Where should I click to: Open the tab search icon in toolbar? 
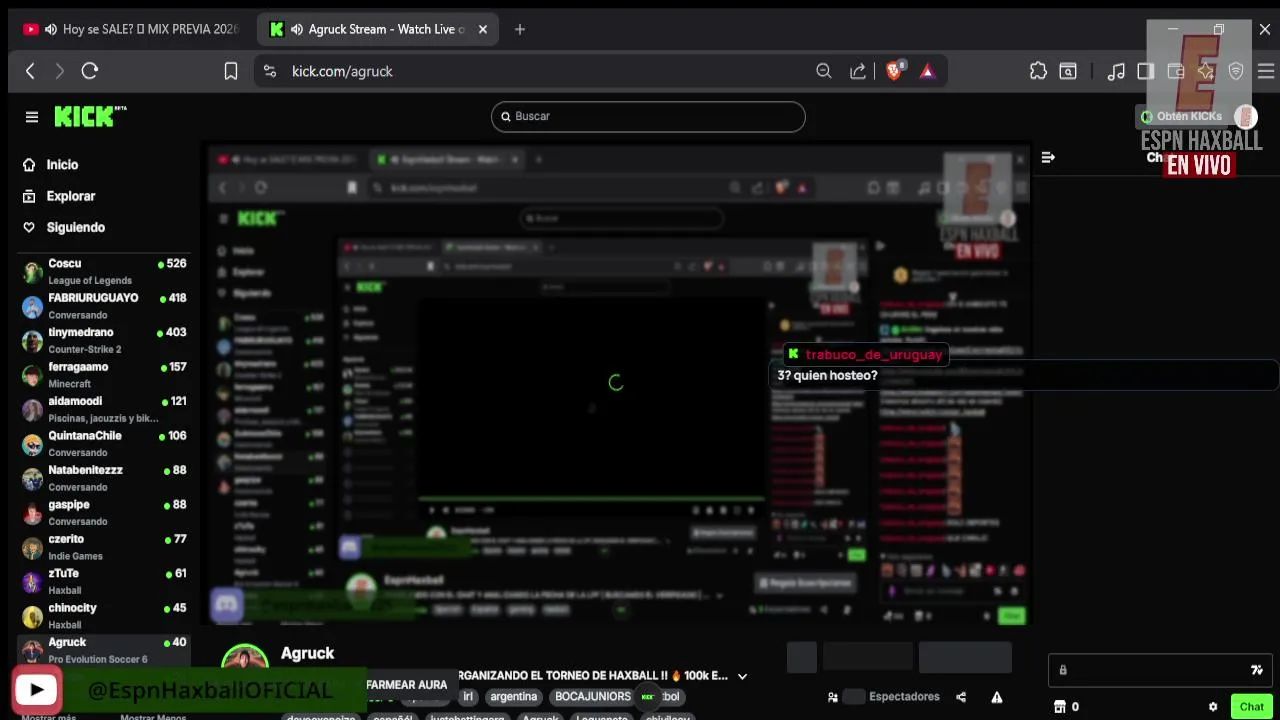coord(1068,71)
